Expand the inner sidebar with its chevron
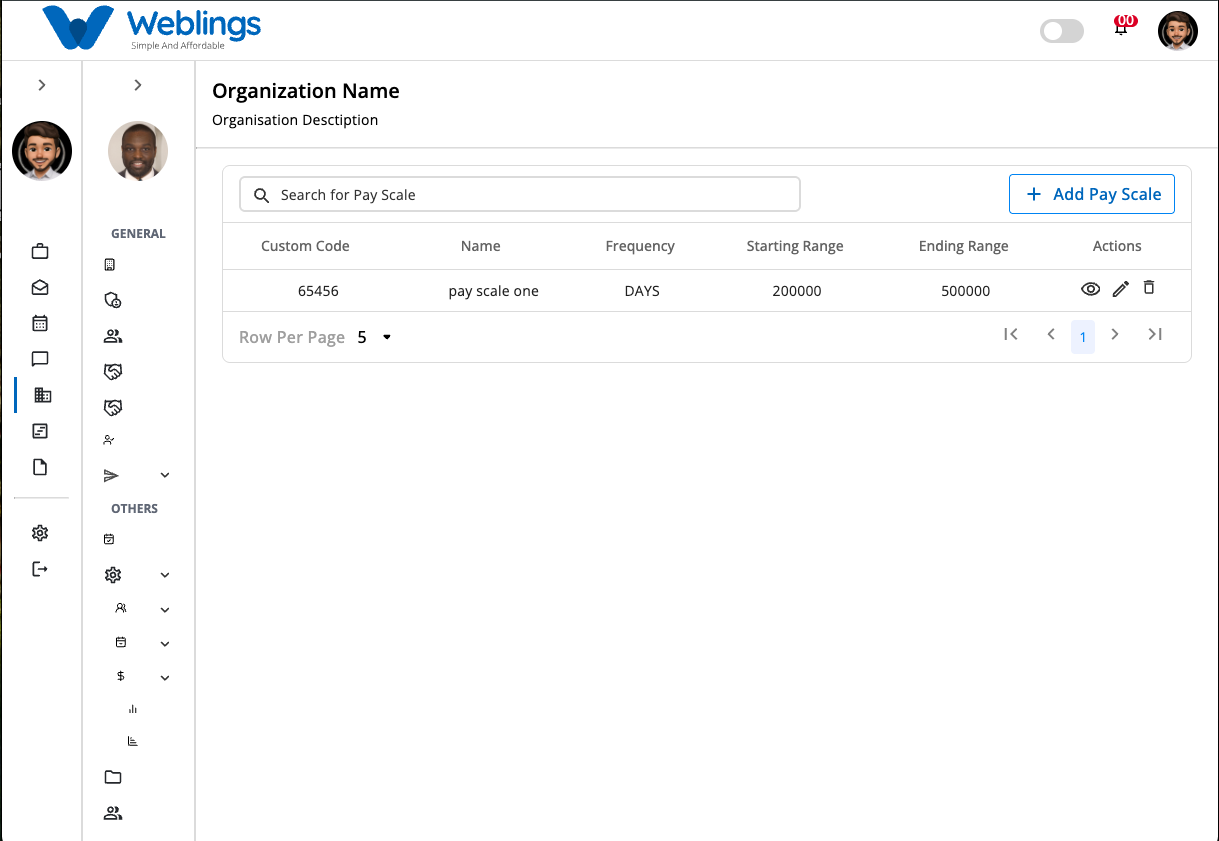 [x=138, y=85]
